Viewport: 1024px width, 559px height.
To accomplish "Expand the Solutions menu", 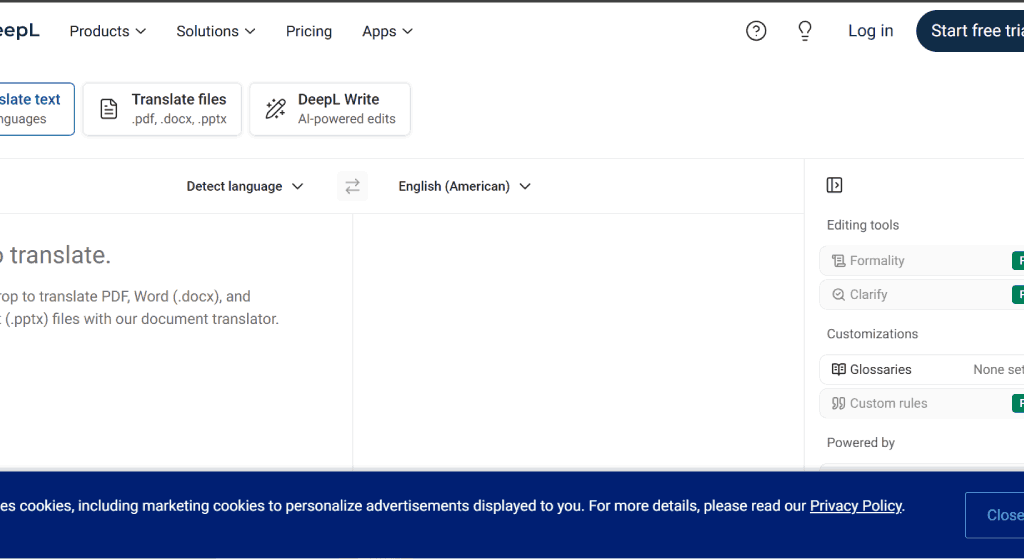I will click(x=216, y=31).
